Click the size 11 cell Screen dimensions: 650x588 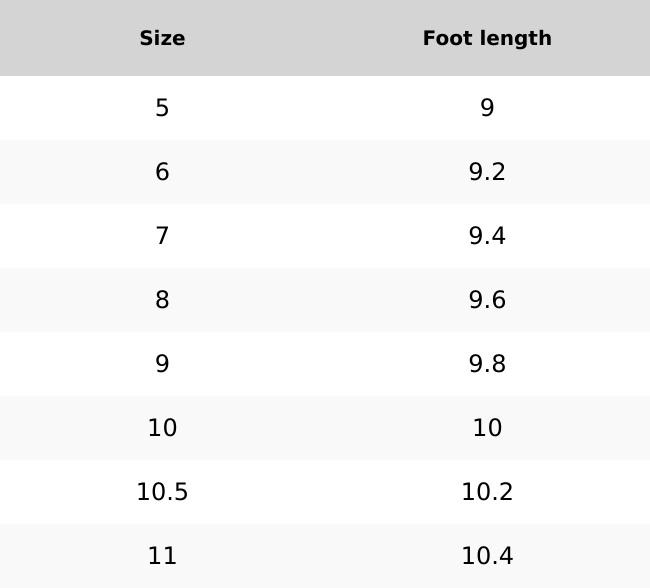pyautogui.click(x=162, y=556)
